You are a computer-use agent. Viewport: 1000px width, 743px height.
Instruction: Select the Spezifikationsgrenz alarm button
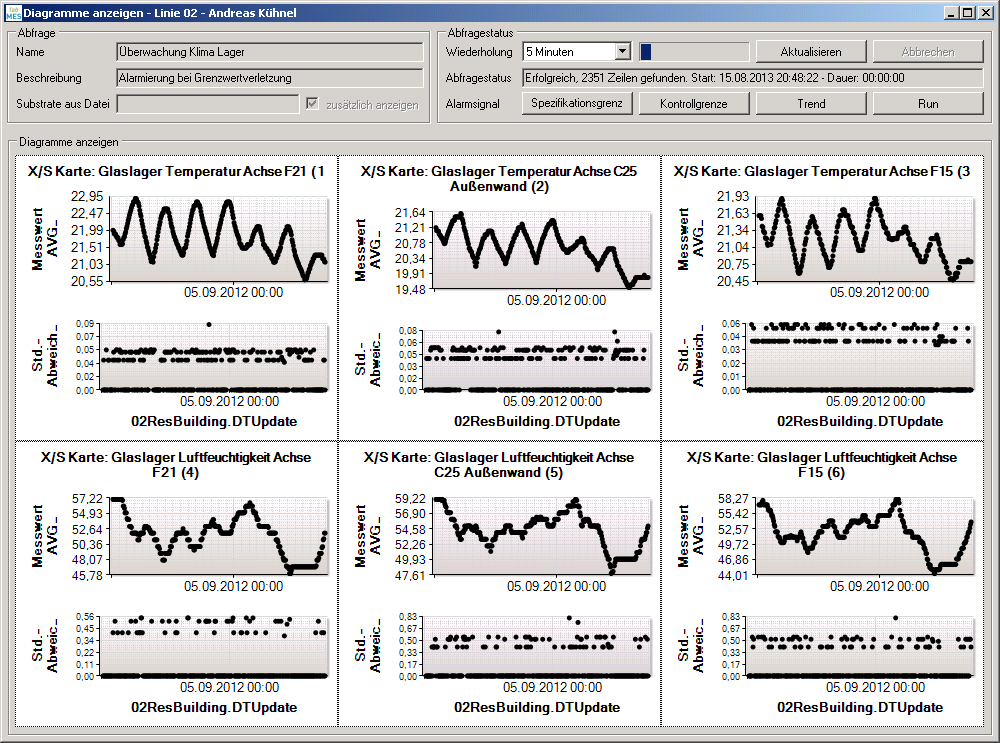[577, 103]
